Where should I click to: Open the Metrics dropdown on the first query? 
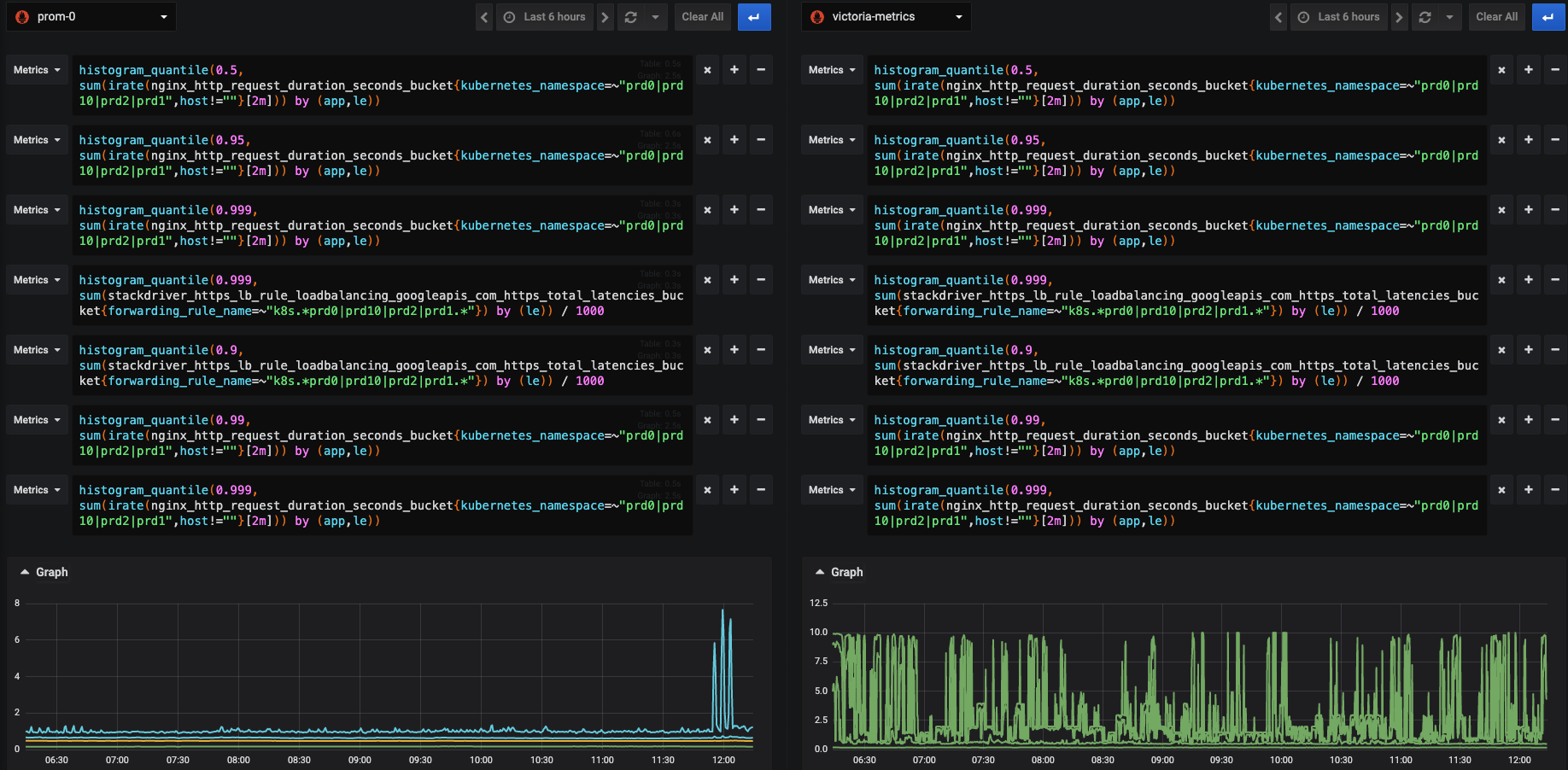[x=36, y=70]
